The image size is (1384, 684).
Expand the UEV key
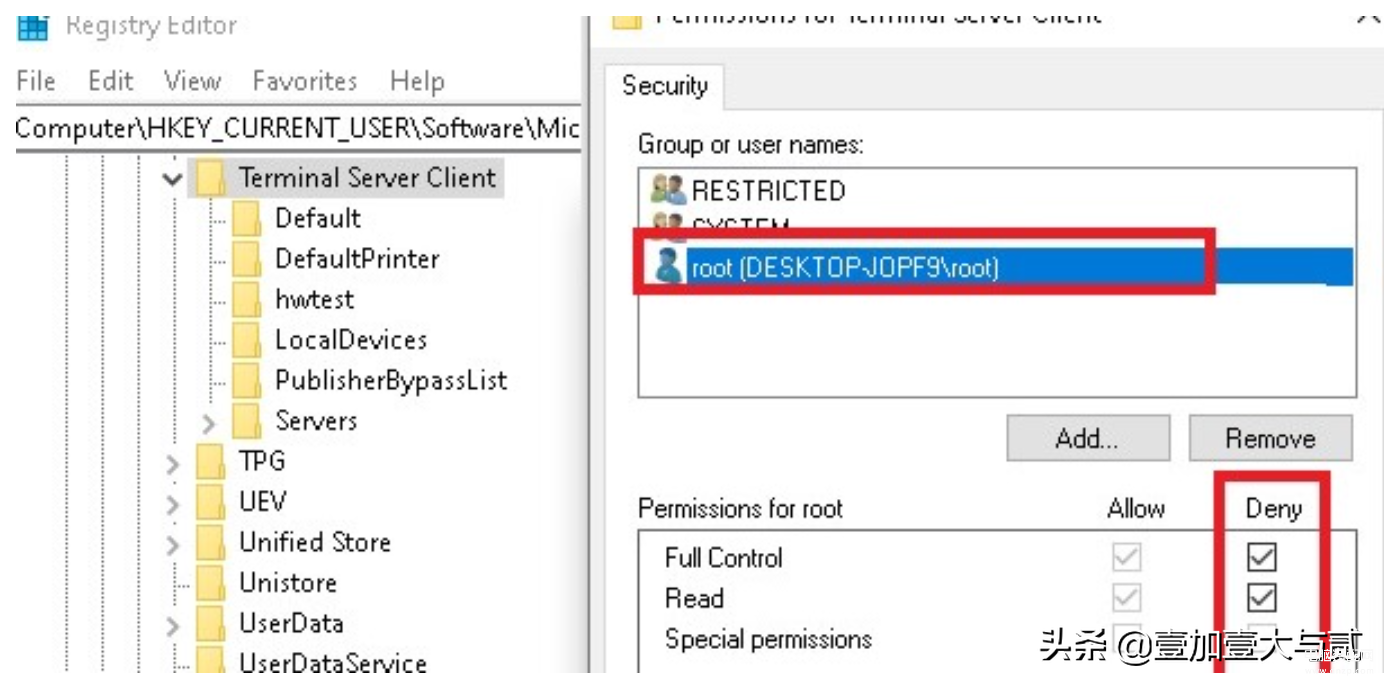173,504
